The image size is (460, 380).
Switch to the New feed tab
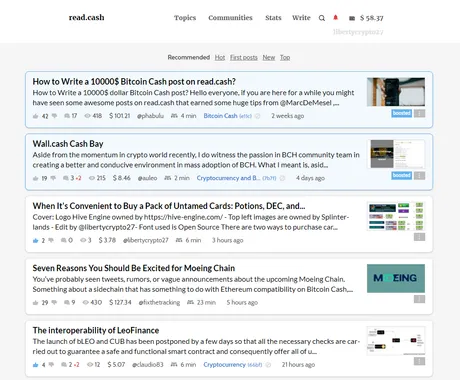point(269,57)
